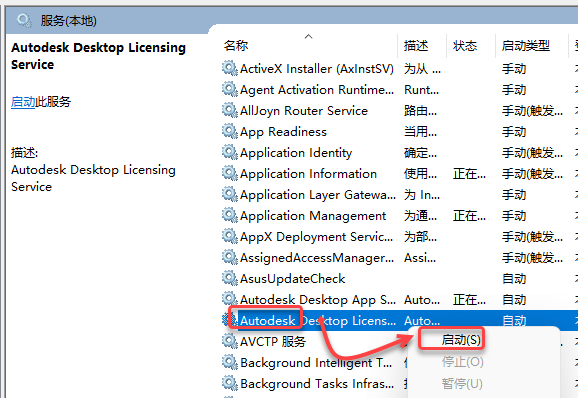
Task: Select the Autodesk Desktop Licensing service name
Action: 318,321
